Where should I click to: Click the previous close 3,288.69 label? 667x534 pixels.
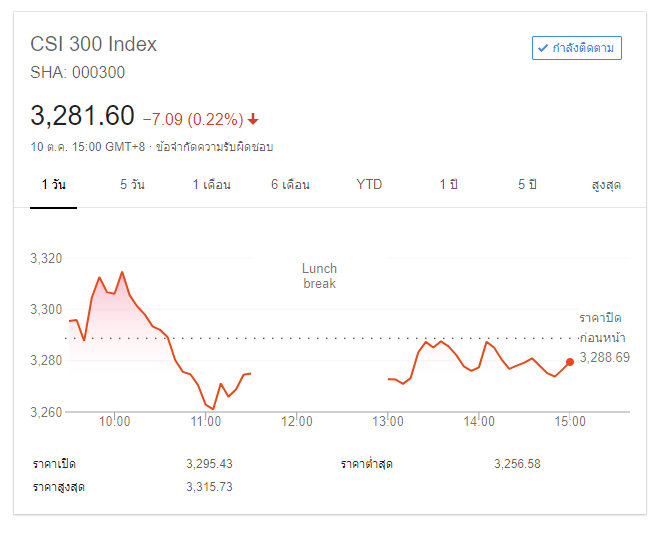pos(604,357)
